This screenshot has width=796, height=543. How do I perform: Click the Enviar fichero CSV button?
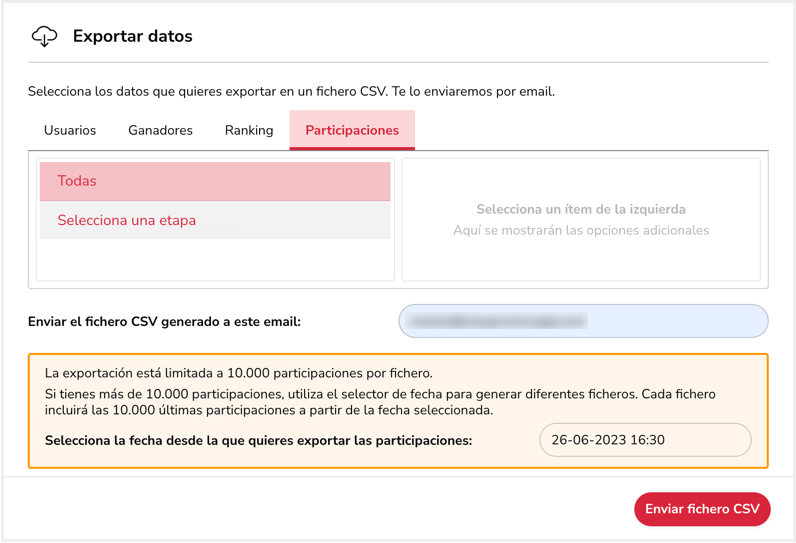[x=702, y=509]
